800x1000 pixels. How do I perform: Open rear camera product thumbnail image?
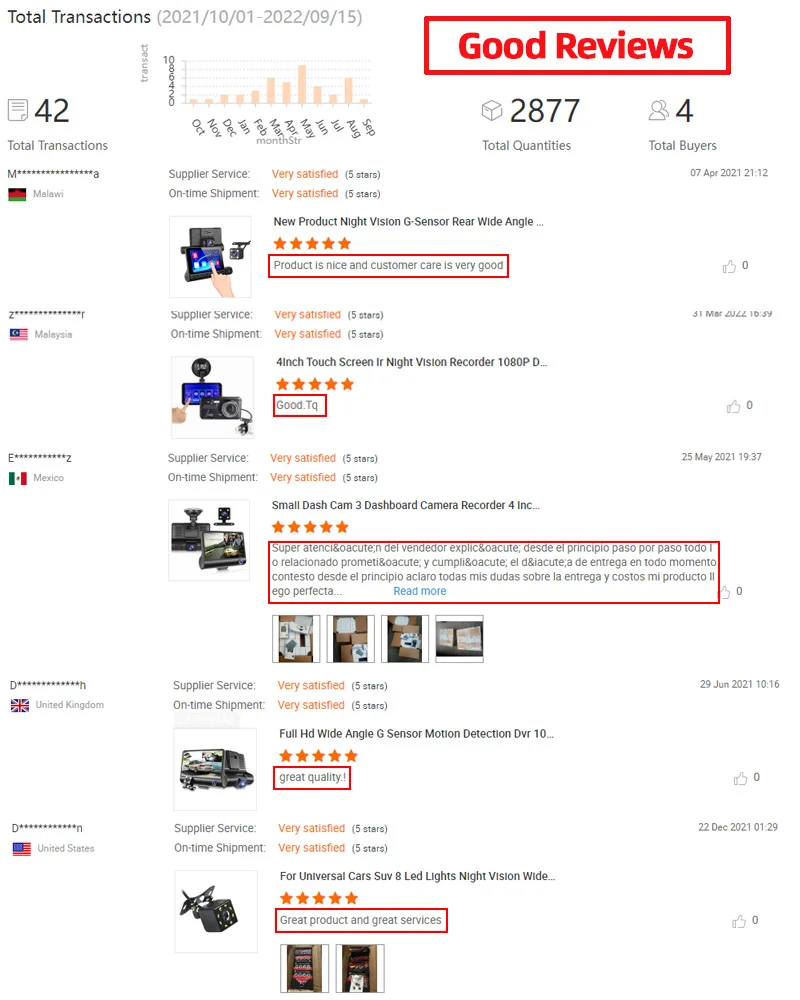pos(216,912)
